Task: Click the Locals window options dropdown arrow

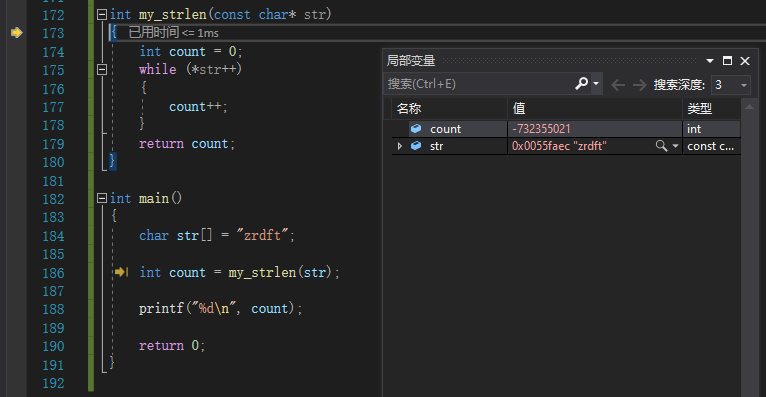Action: [710, 61]
